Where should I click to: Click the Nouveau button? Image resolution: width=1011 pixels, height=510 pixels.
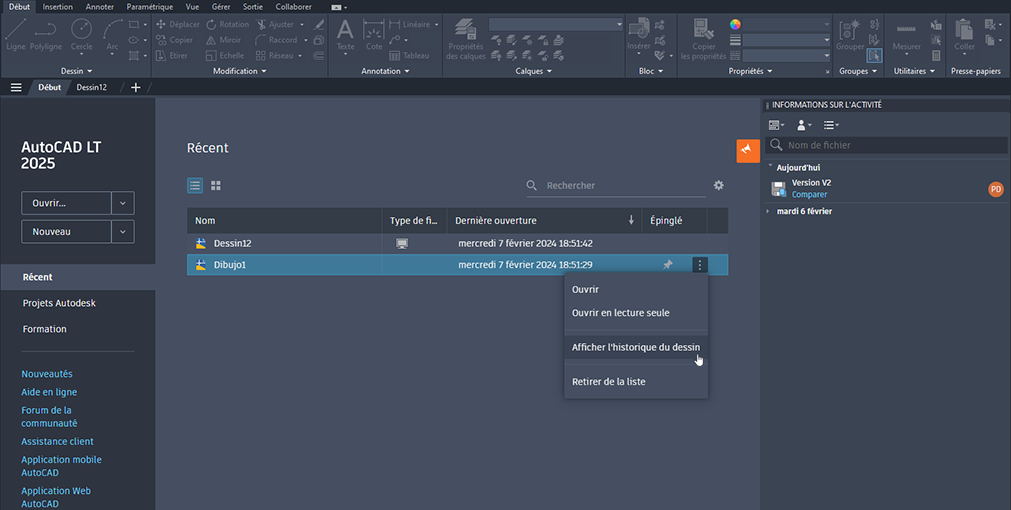66,231
